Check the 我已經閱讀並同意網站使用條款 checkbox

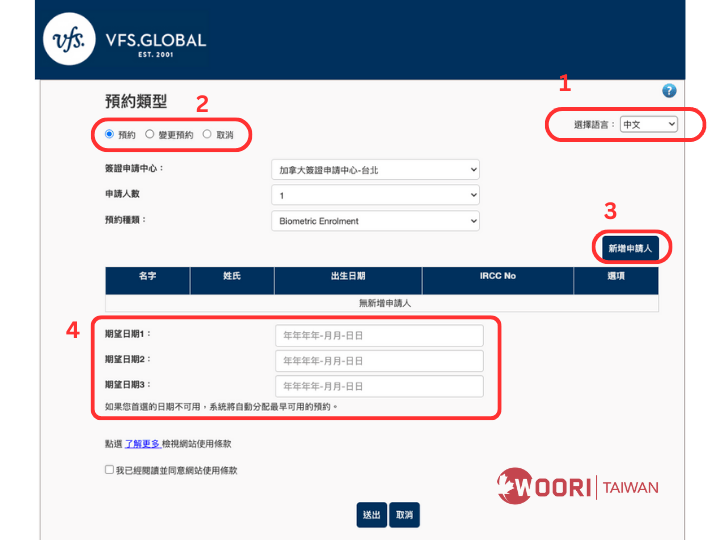click(109, 469)
